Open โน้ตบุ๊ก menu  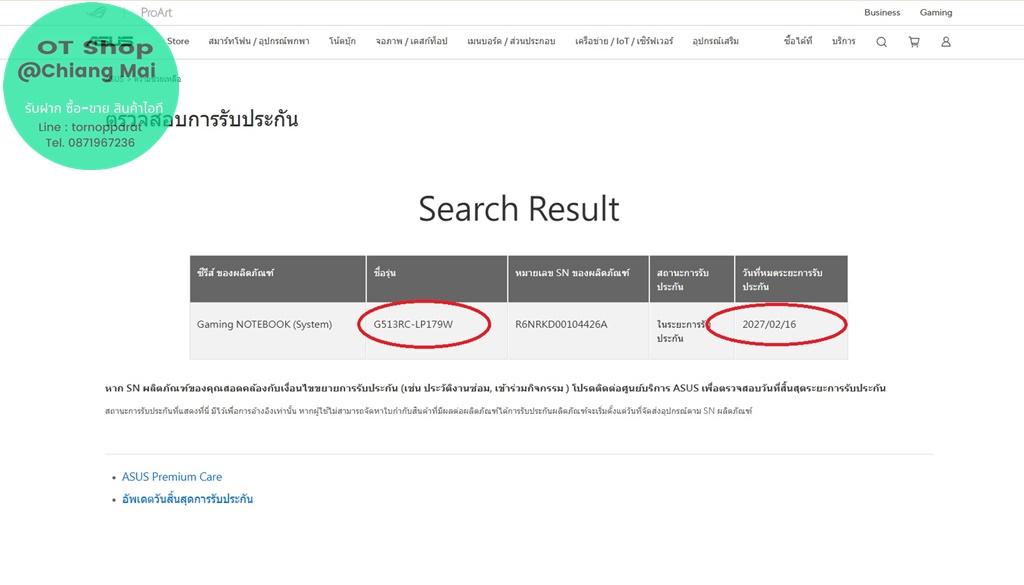(342, 41)
